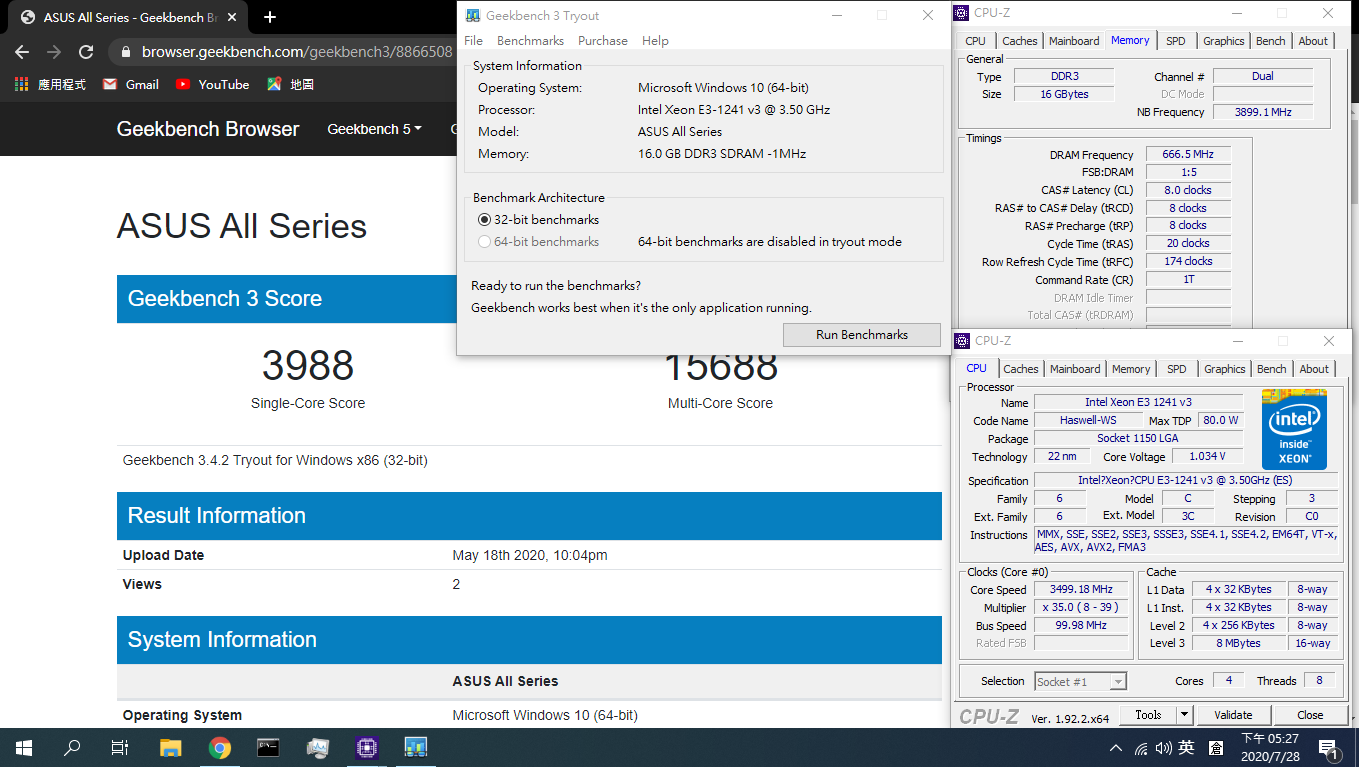Select the 64-bit benchmarks radio option
The width and height of the screenshot is (1359, 767).
click(x=538, y=241)
